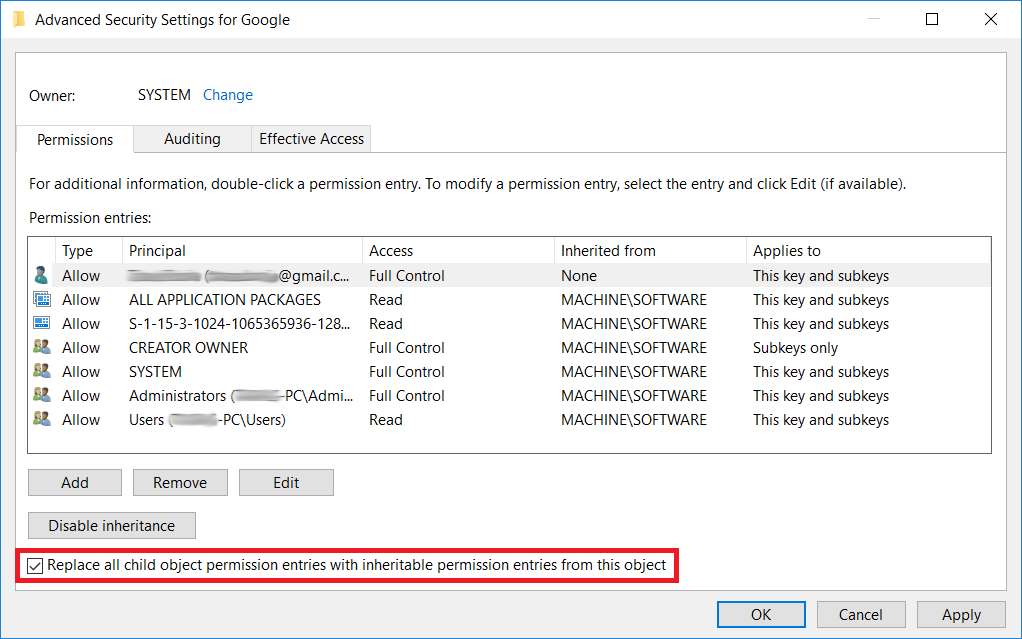
Task: Click Read access for ALL APPLICATION PACKAGES
Action: coord(386,299)
